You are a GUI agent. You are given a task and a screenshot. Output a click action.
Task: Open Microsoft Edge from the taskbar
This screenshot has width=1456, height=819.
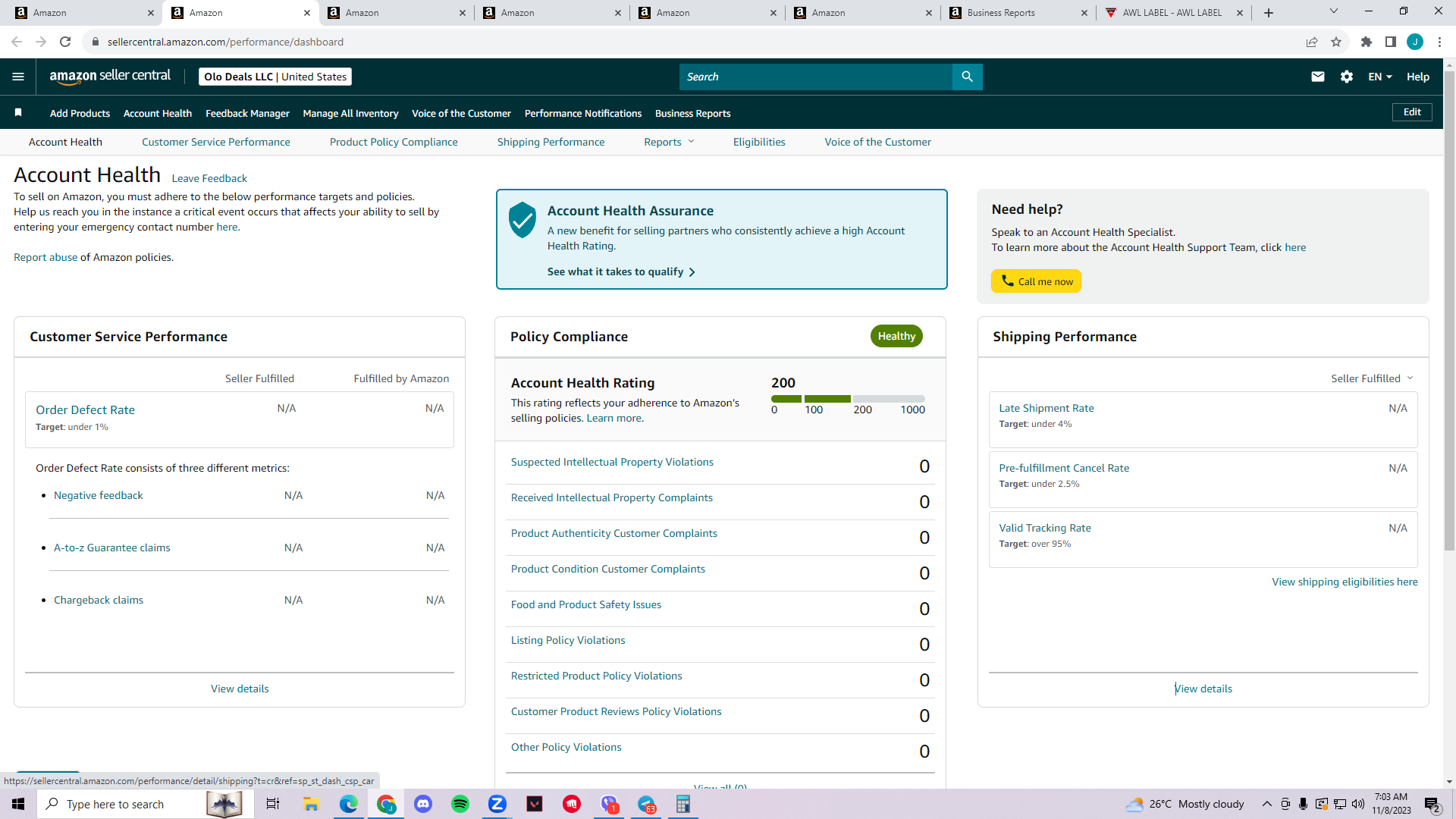pos(349,804)
